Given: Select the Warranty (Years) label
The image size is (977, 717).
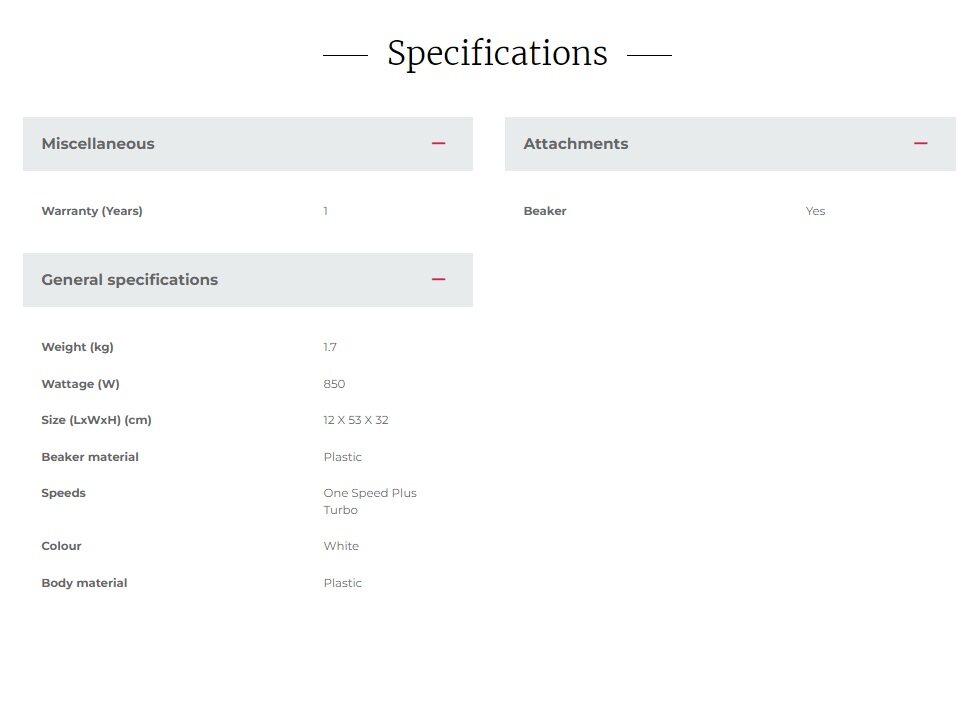Looking at the screenshot, I should tap(92, 211).
